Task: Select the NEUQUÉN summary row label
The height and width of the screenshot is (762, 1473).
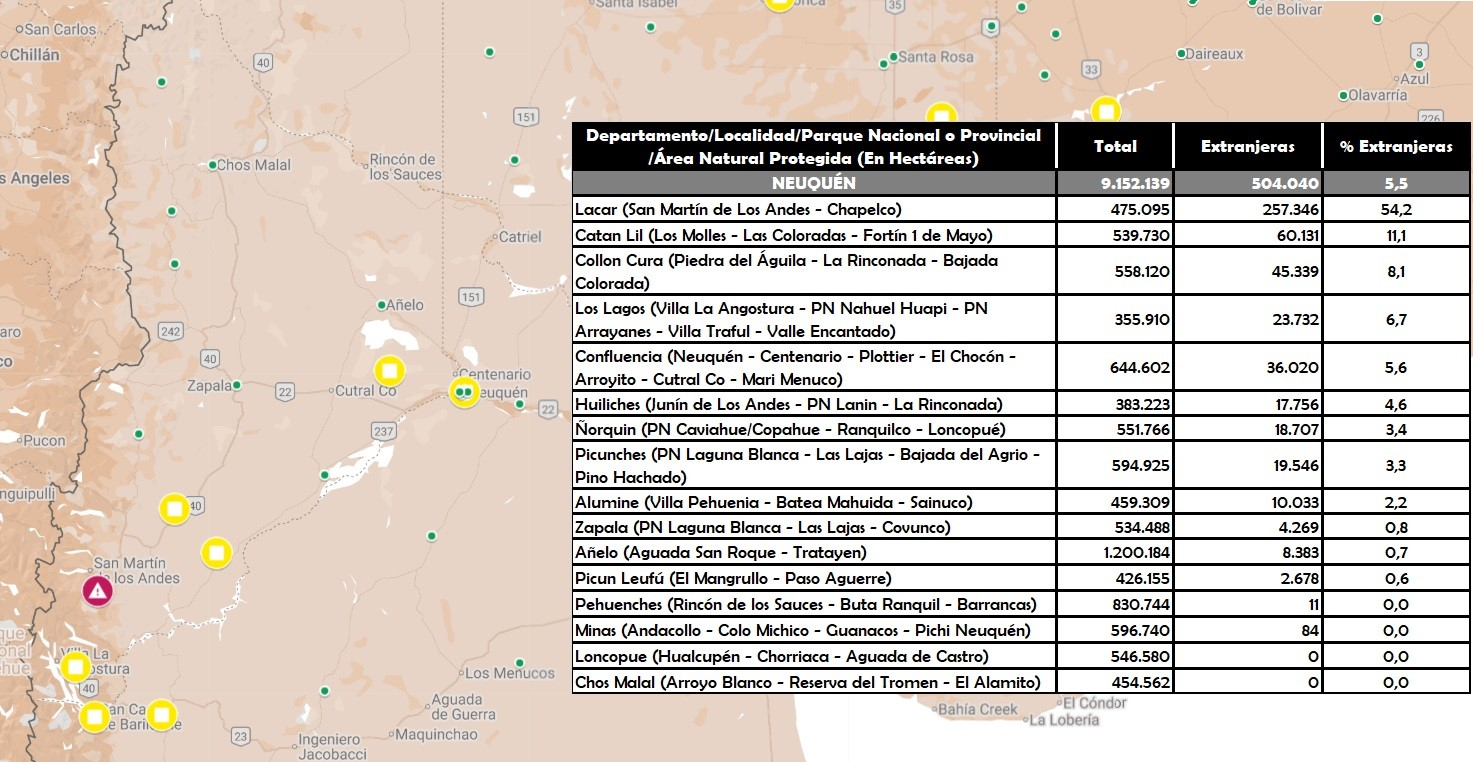Action: click(814, 183)
